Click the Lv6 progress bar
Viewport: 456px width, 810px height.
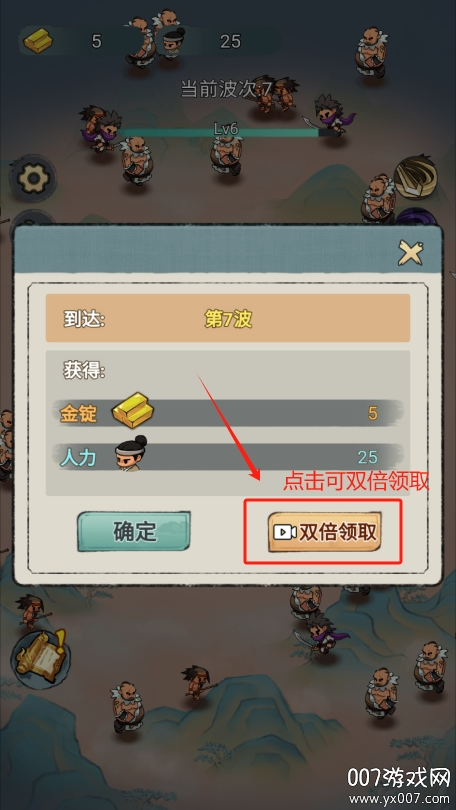pos(225,131)
